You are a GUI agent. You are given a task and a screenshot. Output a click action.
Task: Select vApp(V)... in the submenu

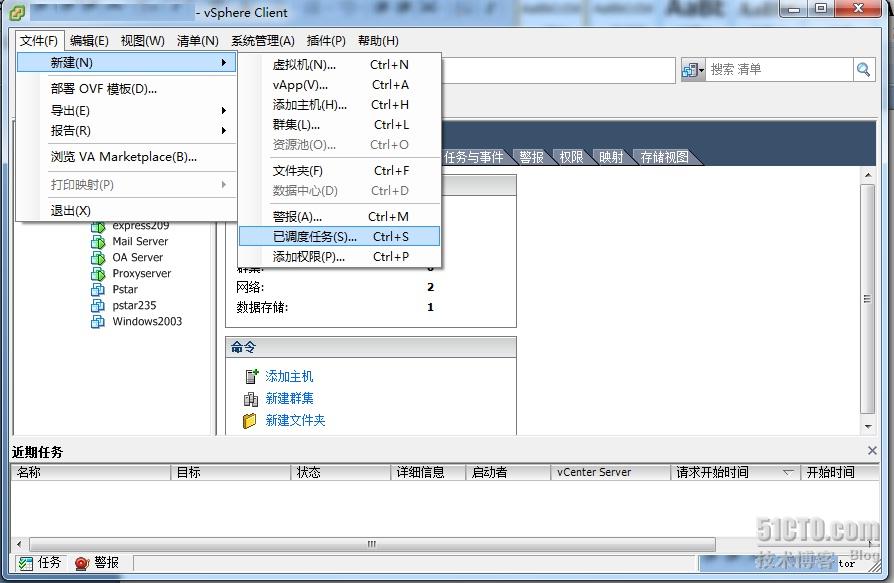pos(340,85)
